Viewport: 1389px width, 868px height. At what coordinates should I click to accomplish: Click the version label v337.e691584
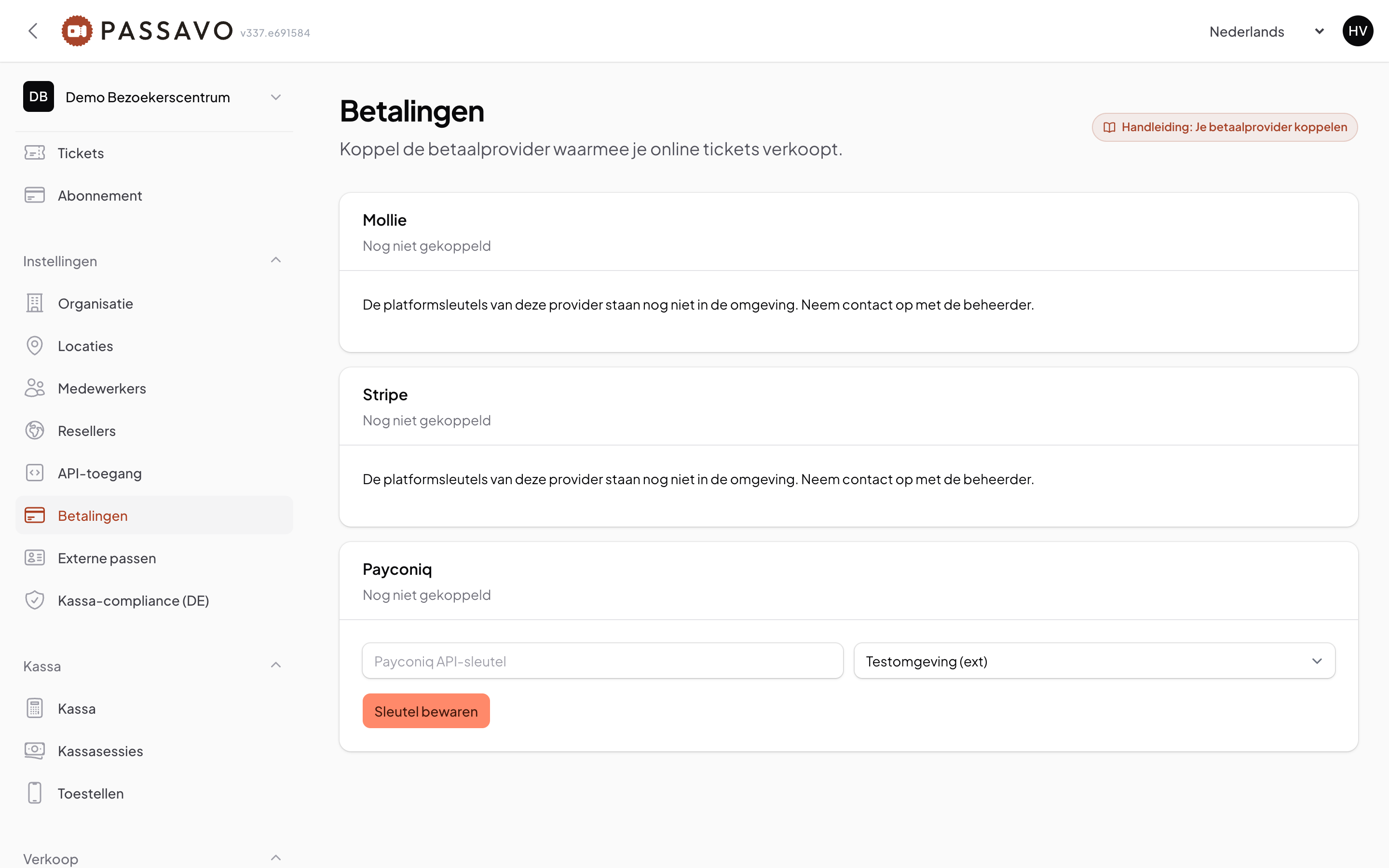point(275,33)
